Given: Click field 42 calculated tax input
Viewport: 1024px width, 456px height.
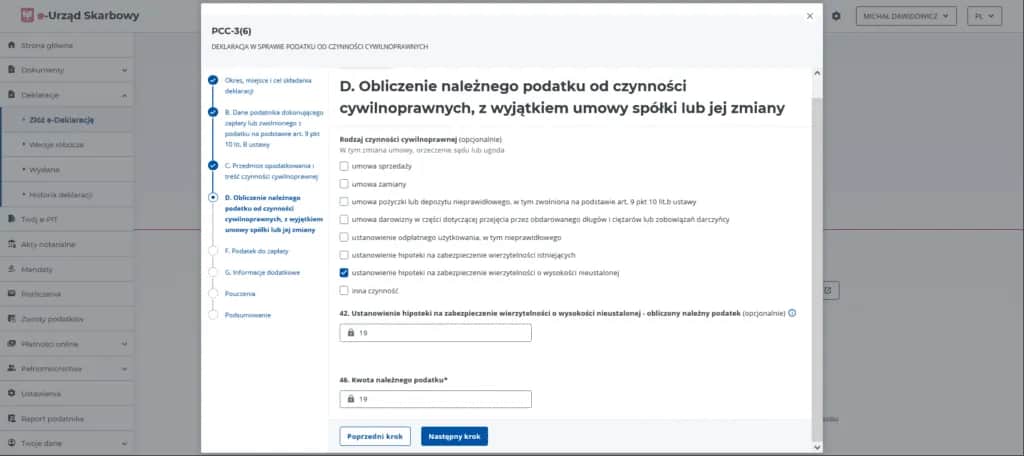Looking at the screenshot, I should pos(436,333).
